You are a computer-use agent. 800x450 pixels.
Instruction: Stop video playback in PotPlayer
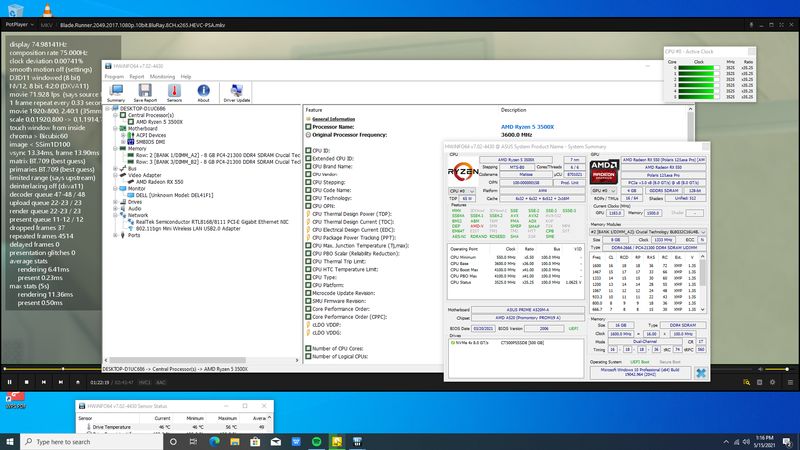tap(27, 382)
